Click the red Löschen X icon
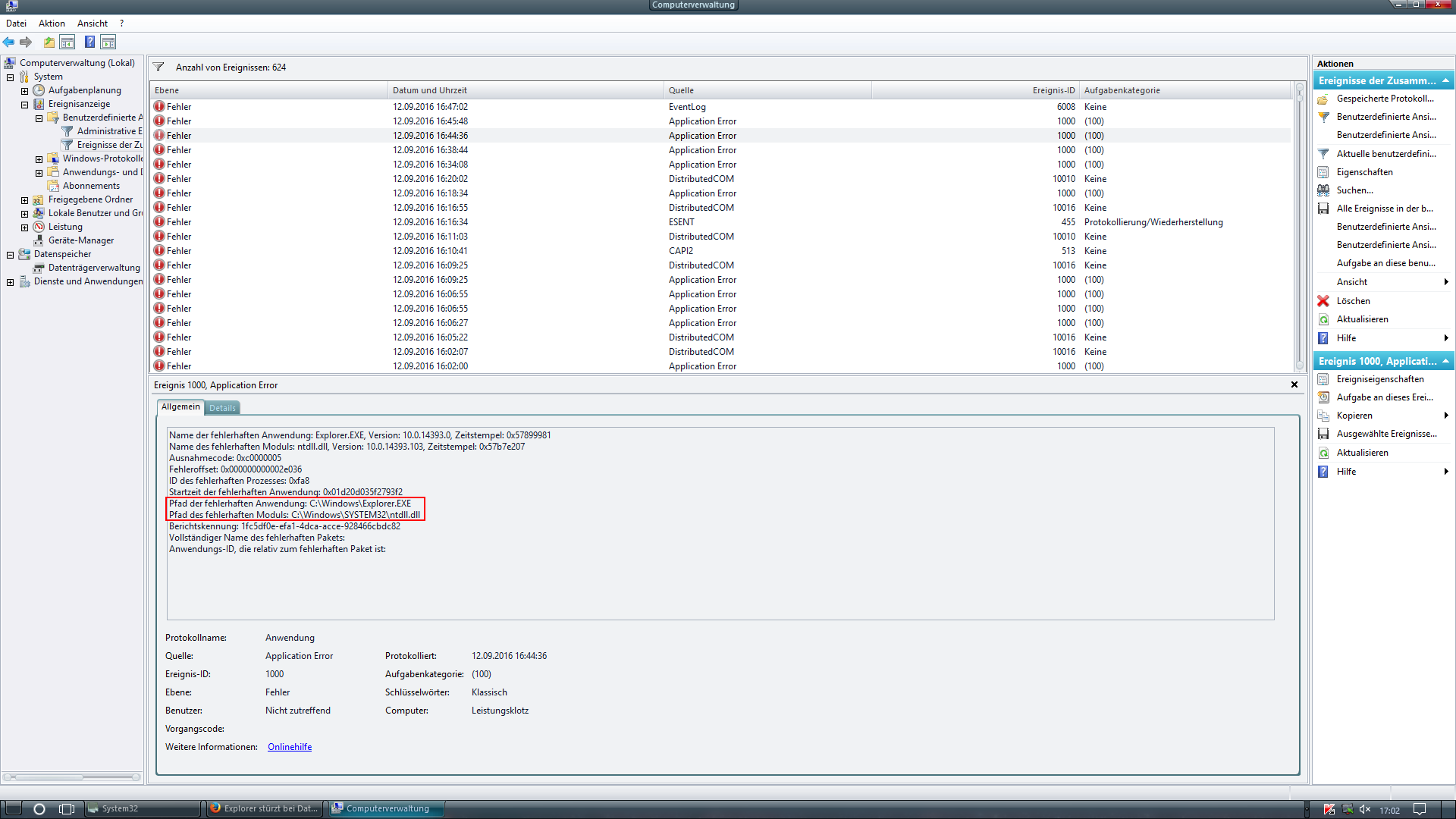Viewport: 1456px width, 819px height. point(1323,301)
